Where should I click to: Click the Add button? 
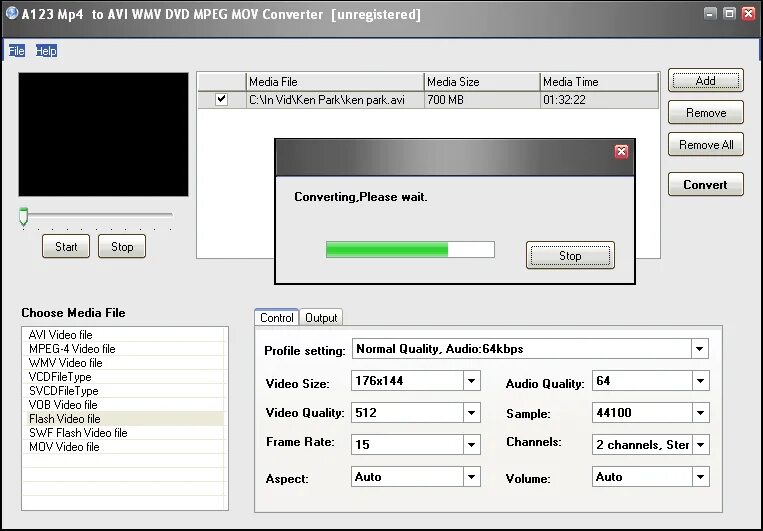pos(706,80)
